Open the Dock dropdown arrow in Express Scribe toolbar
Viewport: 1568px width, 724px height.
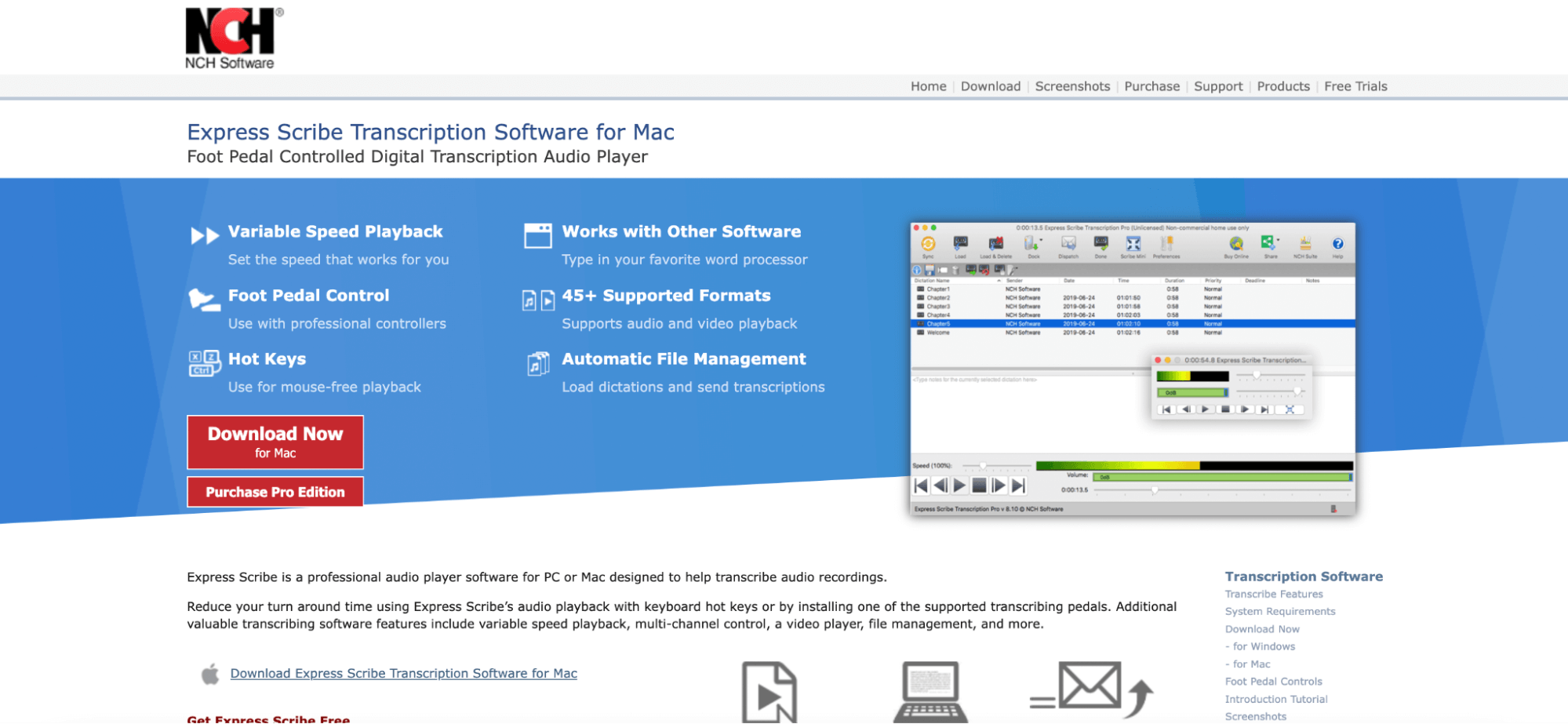(1041, 241)
